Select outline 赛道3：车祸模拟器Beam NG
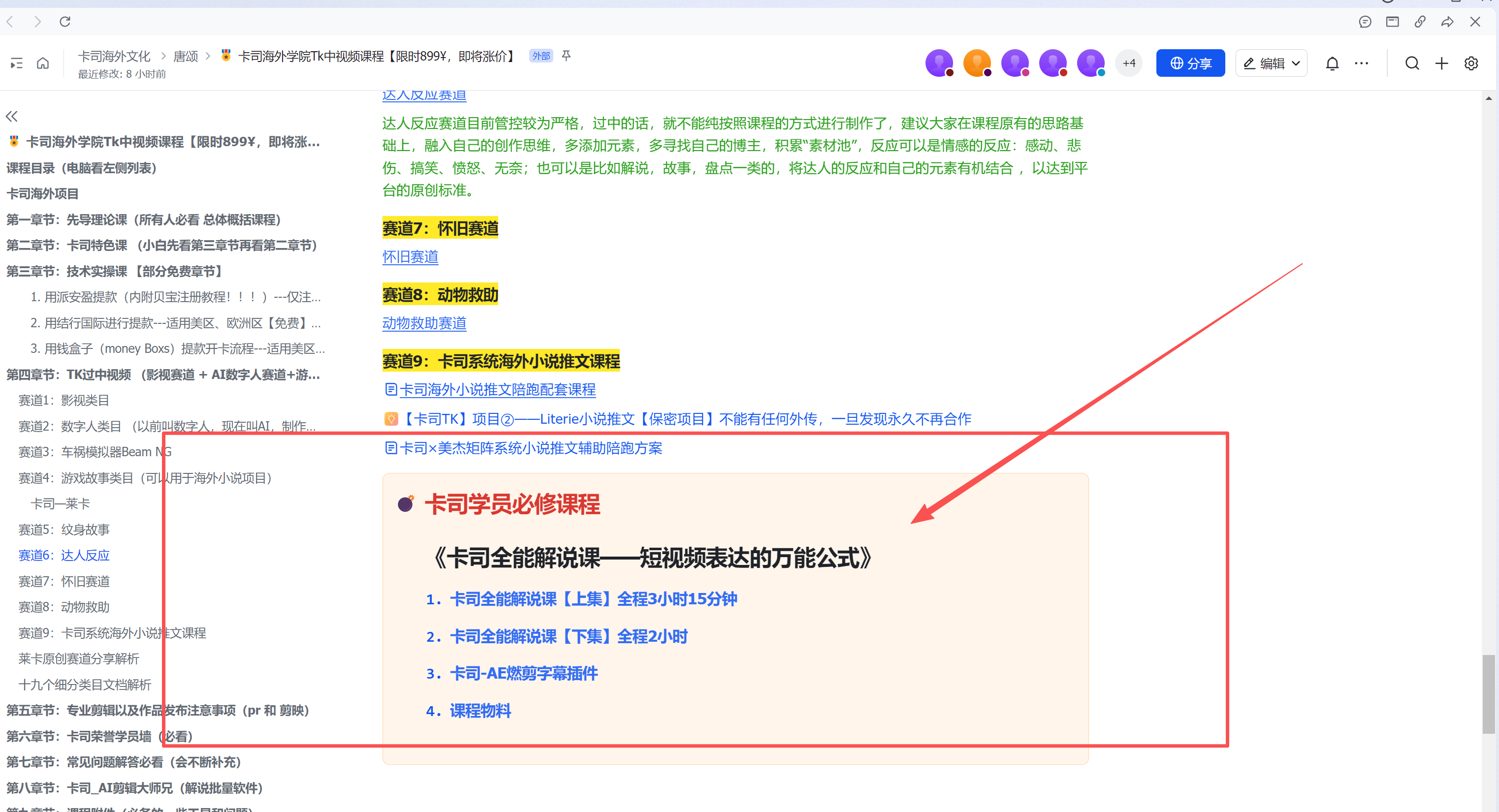This screenshot has height=812, width=1499. (95, 452)
